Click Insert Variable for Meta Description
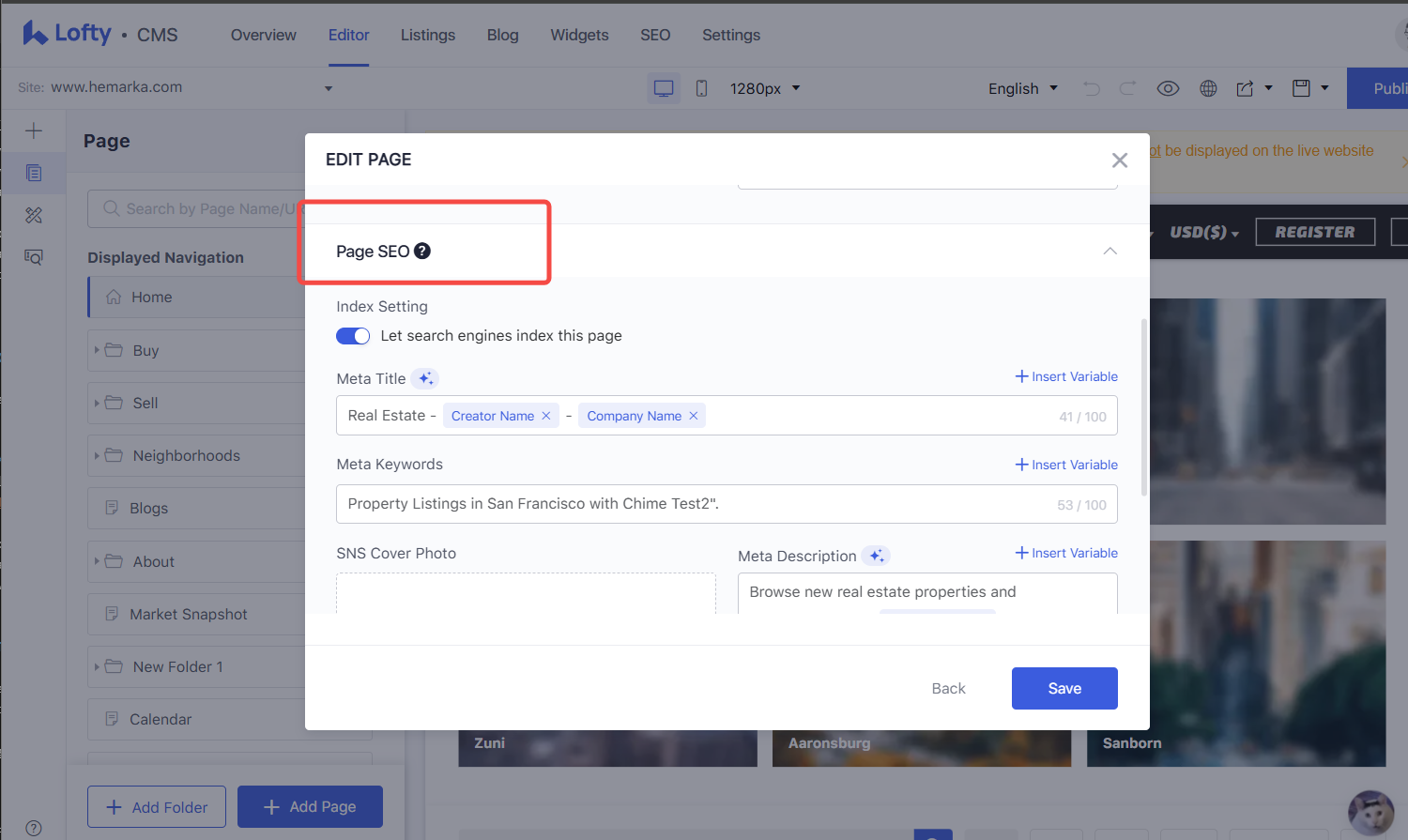The width and height of the screenshot is (1408, 840). pyautogui.click(x=1066, y=553)
